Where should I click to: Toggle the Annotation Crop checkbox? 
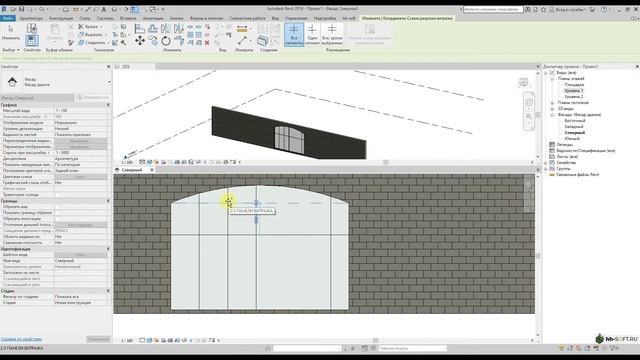[x=57, y=219]
